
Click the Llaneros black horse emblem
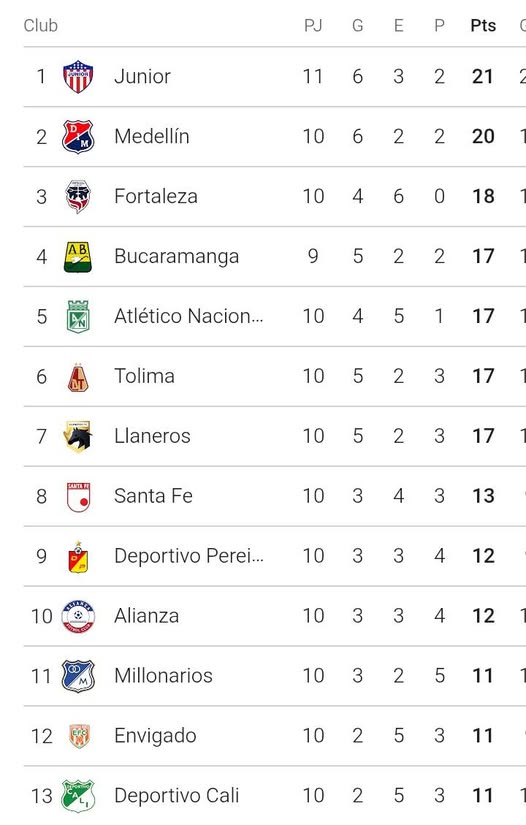click(78, 437)
